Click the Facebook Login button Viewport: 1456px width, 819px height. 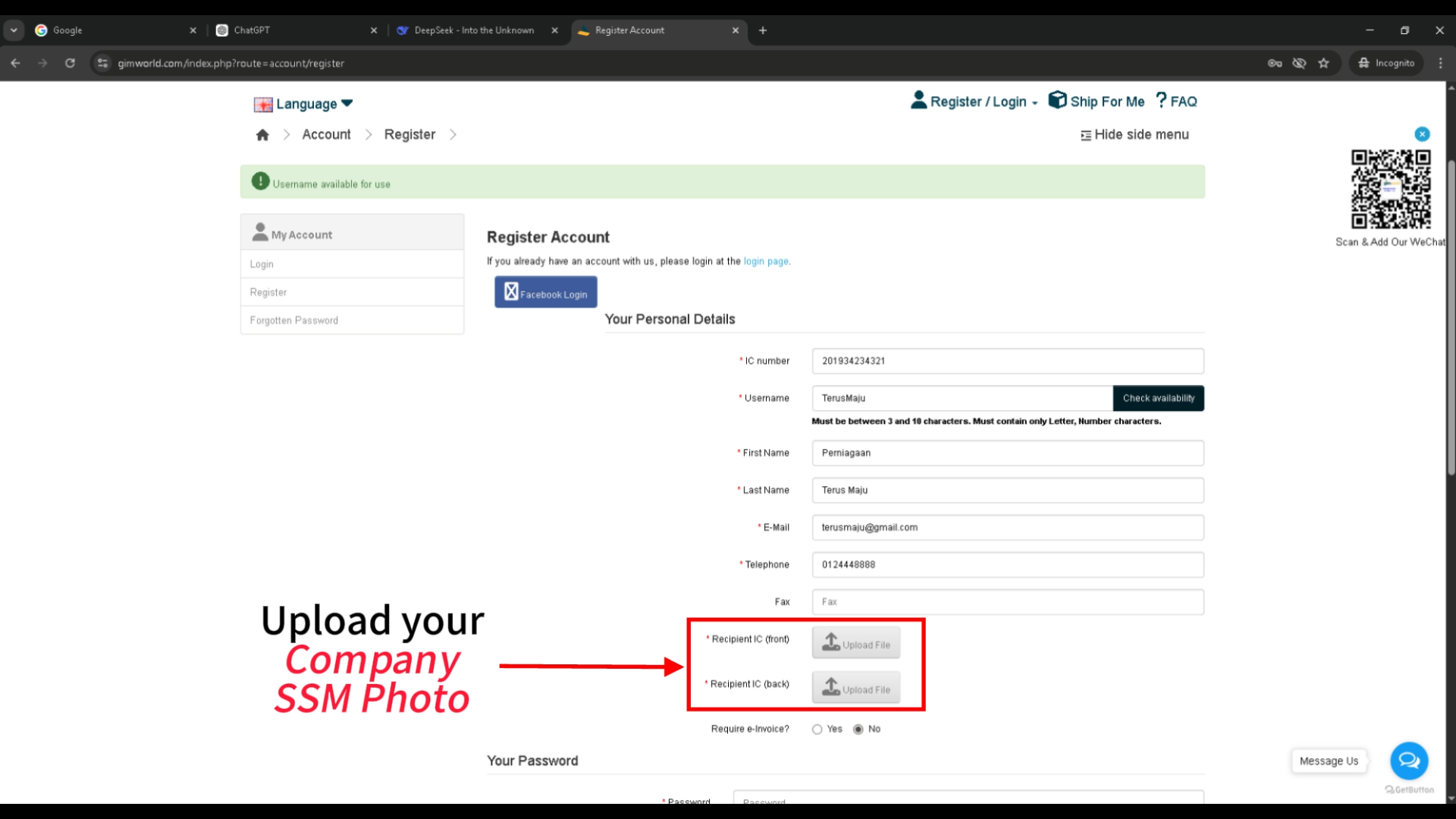click(x=545, y=293)
